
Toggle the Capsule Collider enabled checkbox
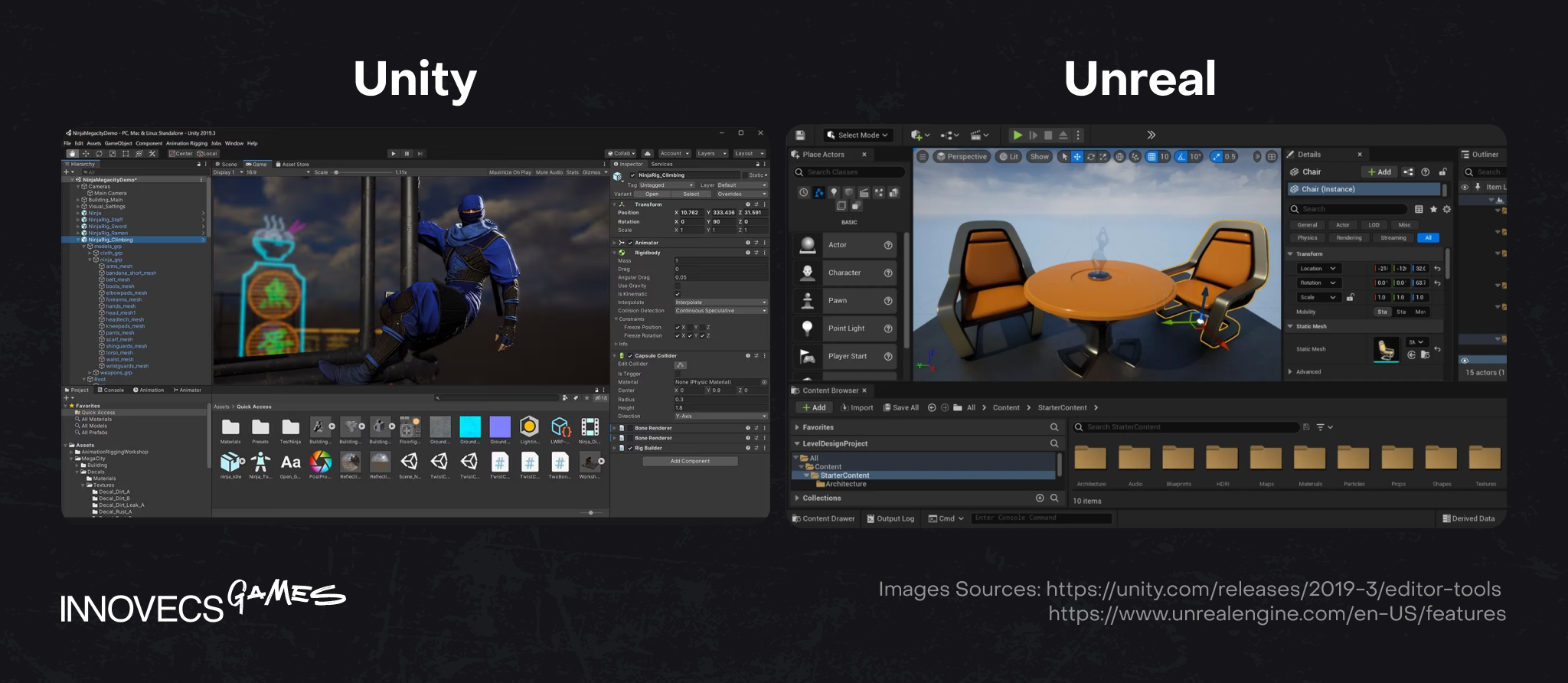pos(630,356)
